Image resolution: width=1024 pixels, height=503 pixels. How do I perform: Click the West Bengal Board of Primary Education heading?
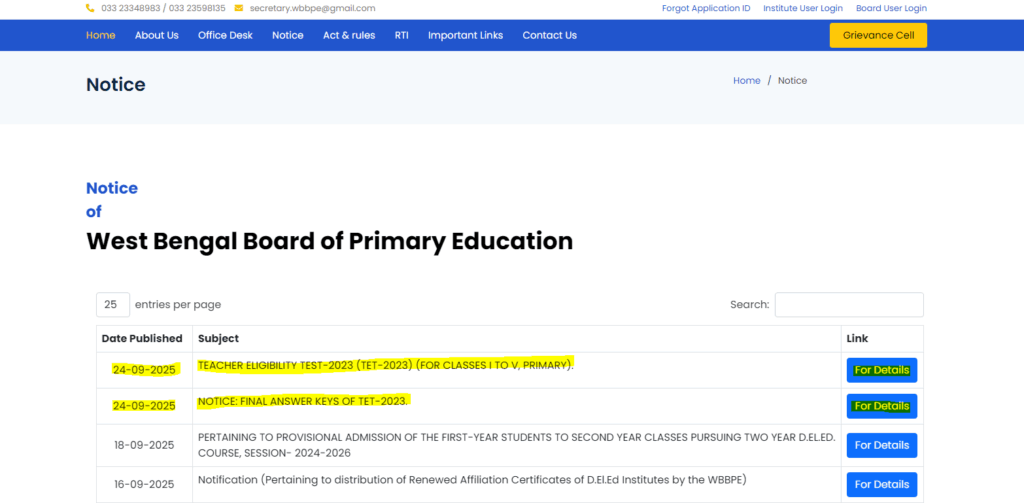point(329,241)
